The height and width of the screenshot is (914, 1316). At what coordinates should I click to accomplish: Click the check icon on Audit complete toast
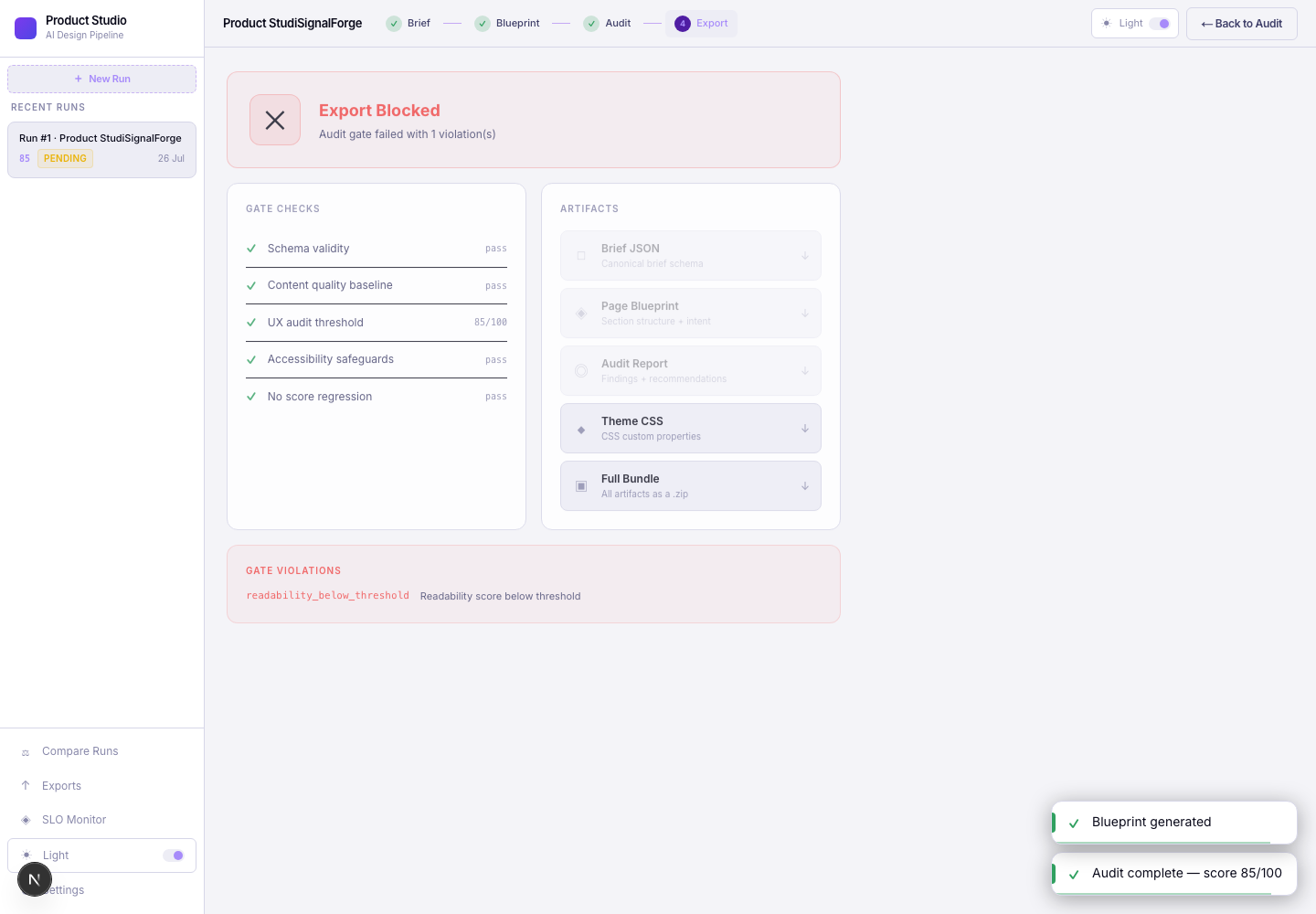[1074, 874]
